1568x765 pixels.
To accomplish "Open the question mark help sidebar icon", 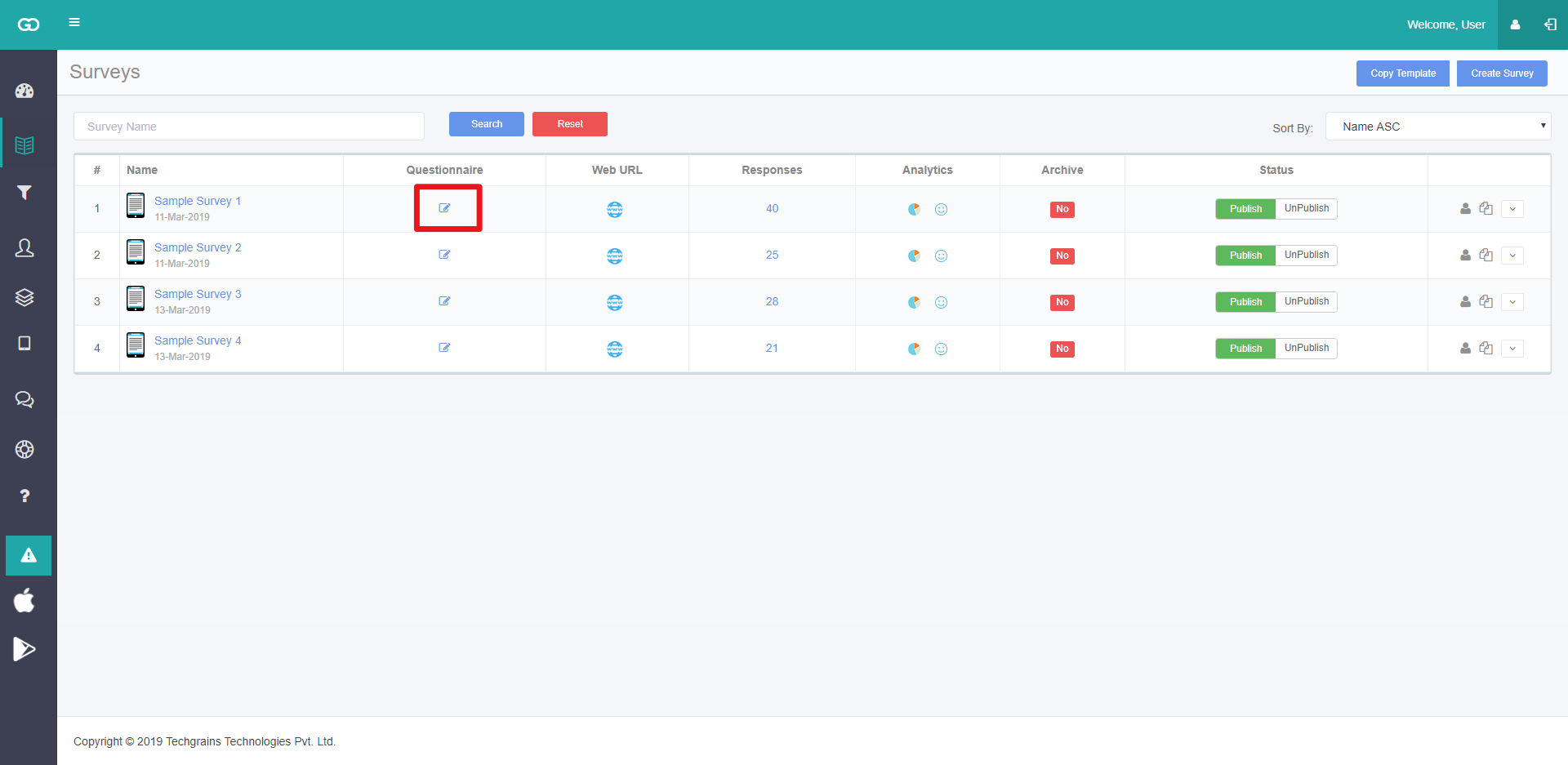I will [24, 496].
